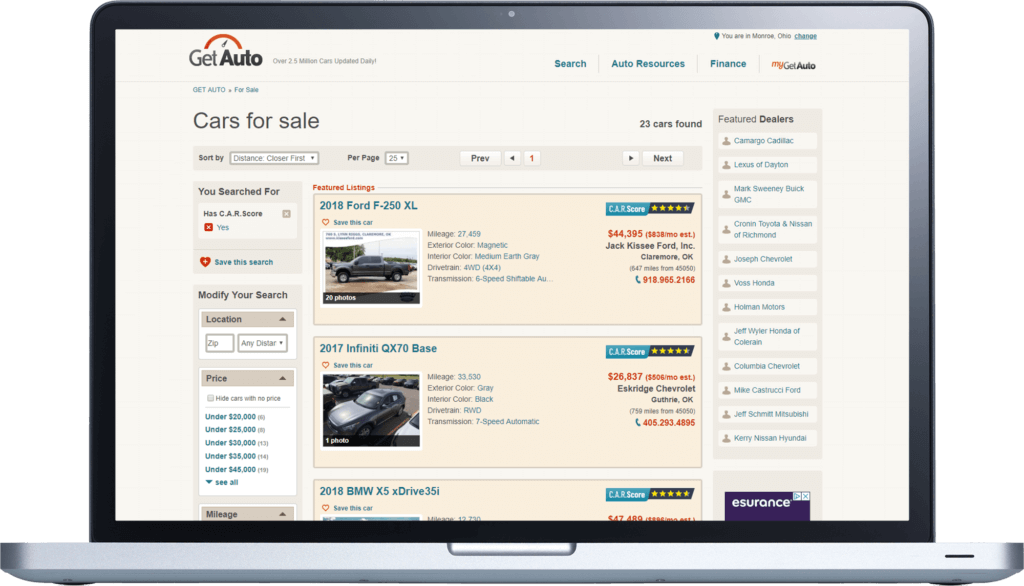The height and width of the screenshot is (586, 1024).
Task: Open the Search menu
Action: coord(570,64)
